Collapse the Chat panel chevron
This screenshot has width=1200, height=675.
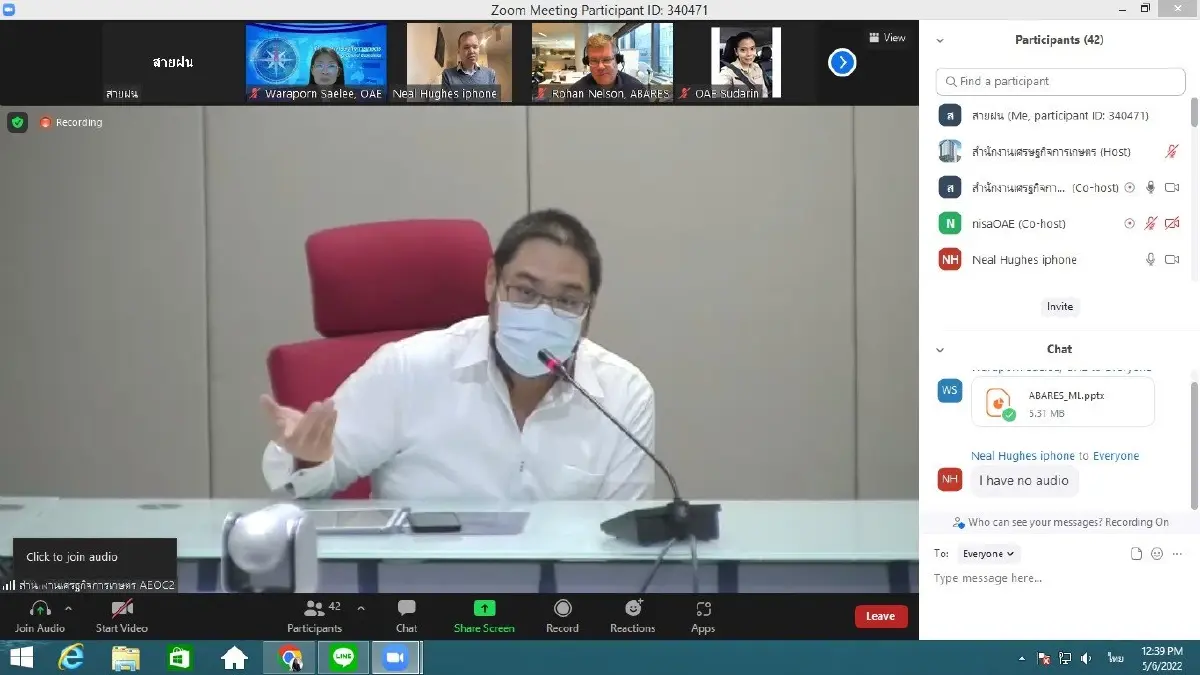(x=940, y=349)
